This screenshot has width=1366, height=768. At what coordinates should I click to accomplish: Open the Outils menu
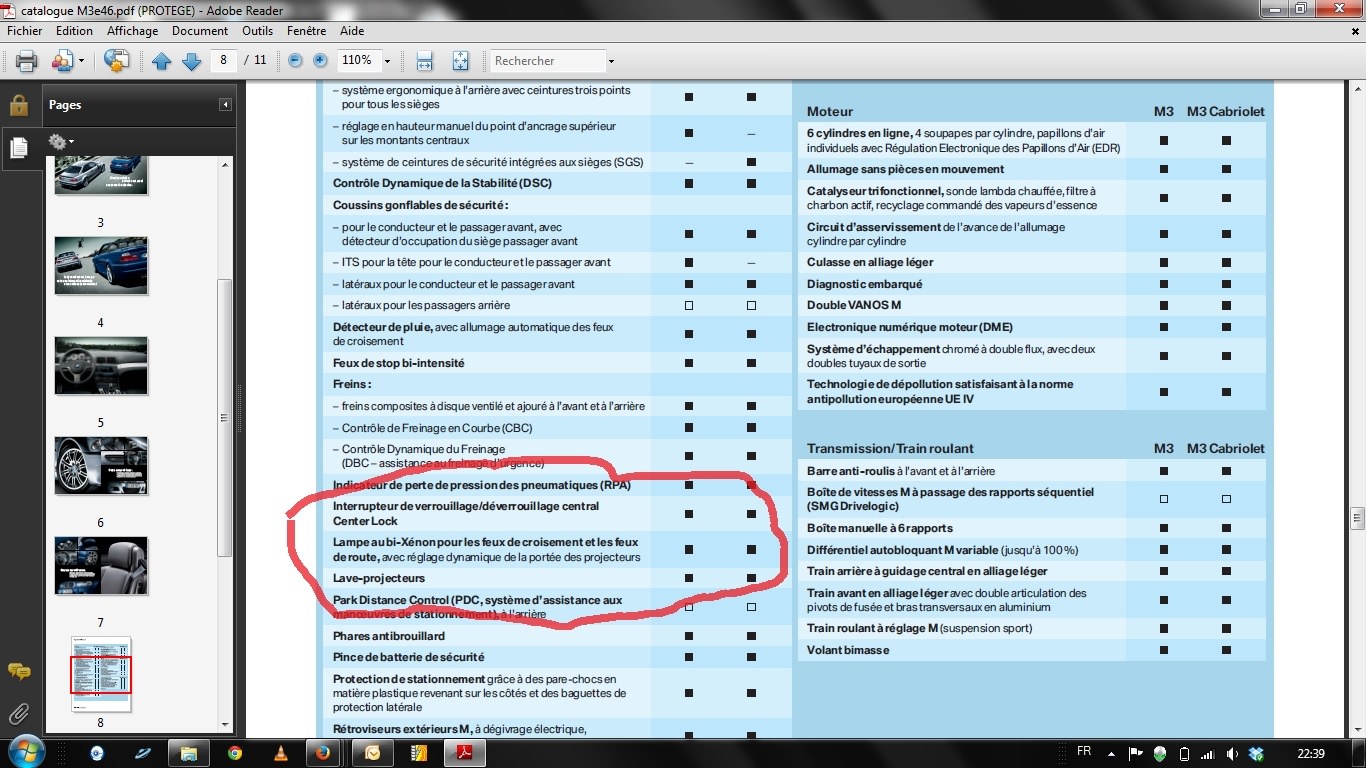coord(257,31)
